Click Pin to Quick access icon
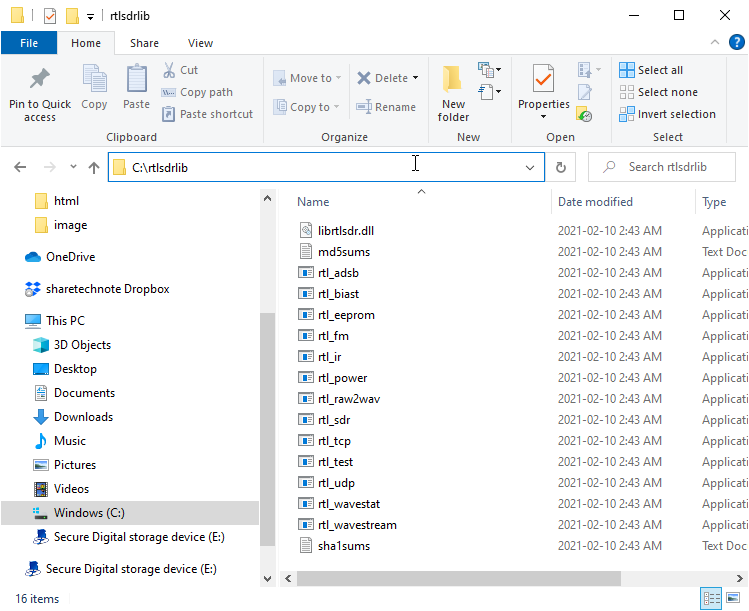This screenshot has height=611, width=749. pyautogui.click(x=40, y=78)
